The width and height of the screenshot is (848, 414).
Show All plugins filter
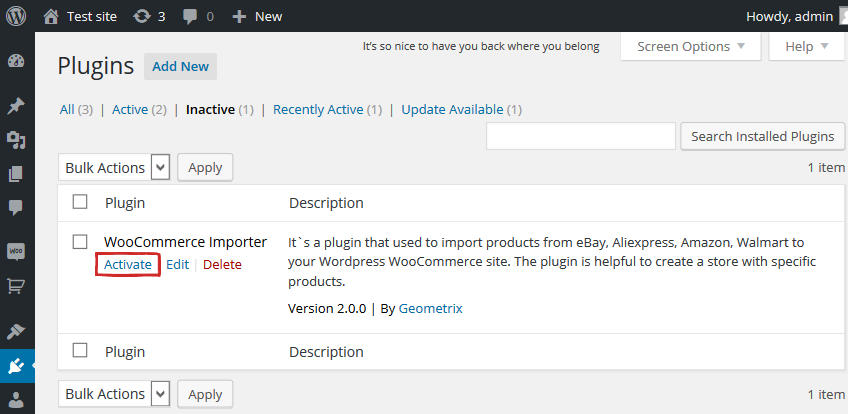coord(67,110)
